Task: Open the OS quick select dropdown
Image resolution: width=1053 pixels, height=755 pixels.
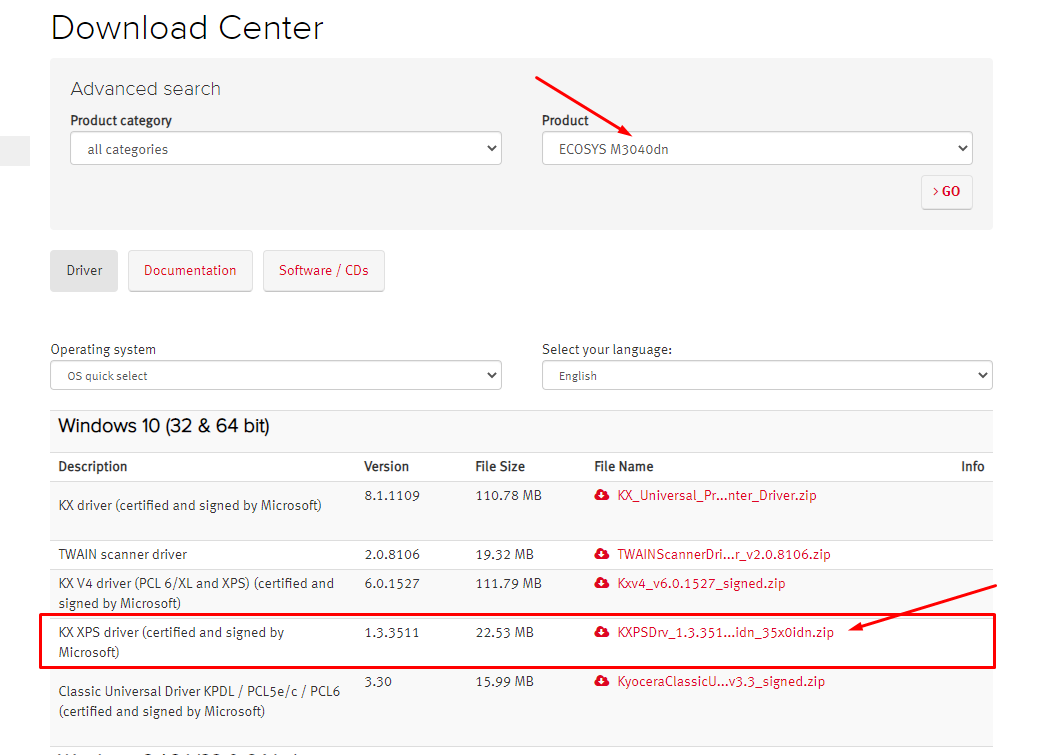Action: (276, 375)
